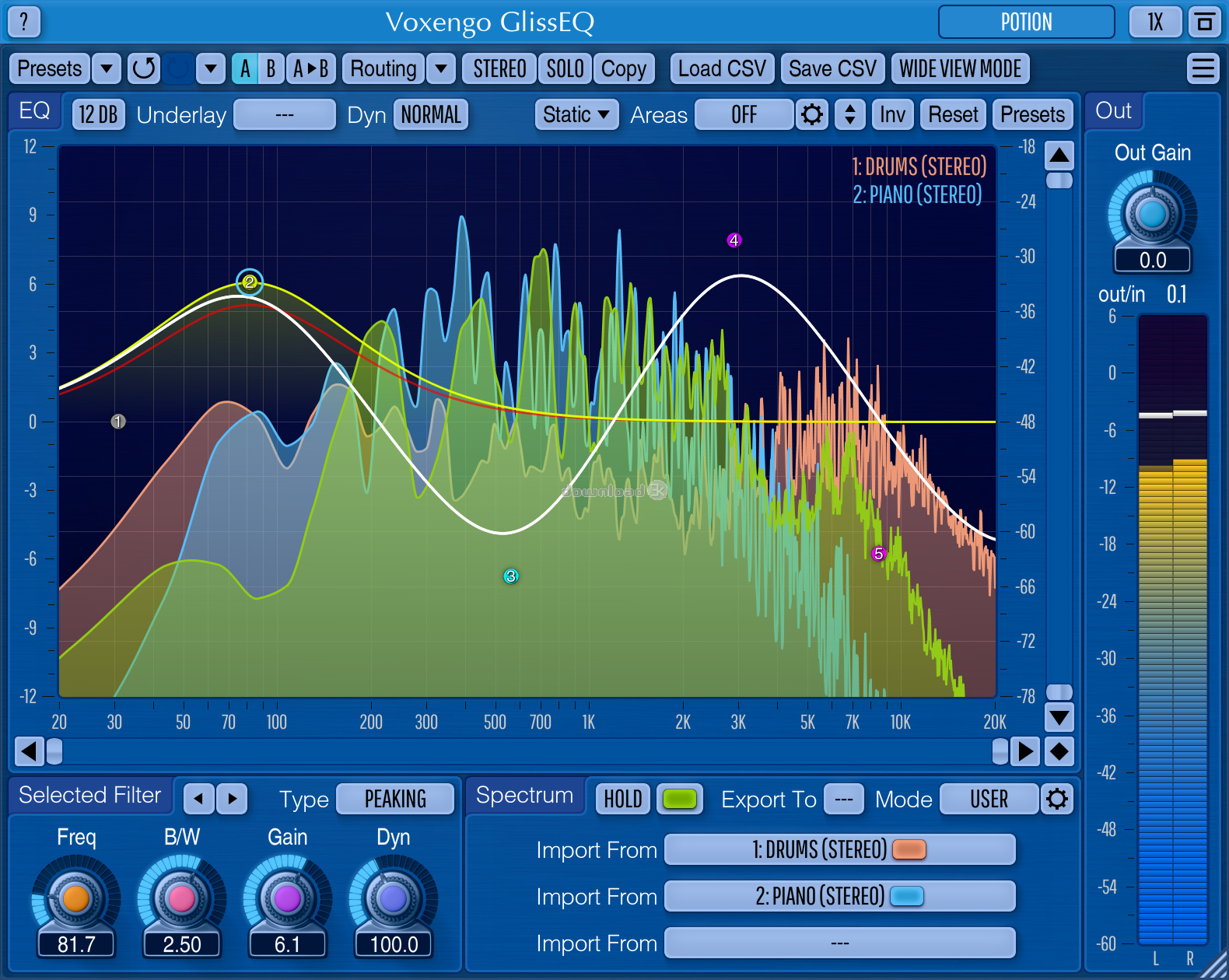Select the next filter arrow
The image size is (1229, 980).
(232, 799)
